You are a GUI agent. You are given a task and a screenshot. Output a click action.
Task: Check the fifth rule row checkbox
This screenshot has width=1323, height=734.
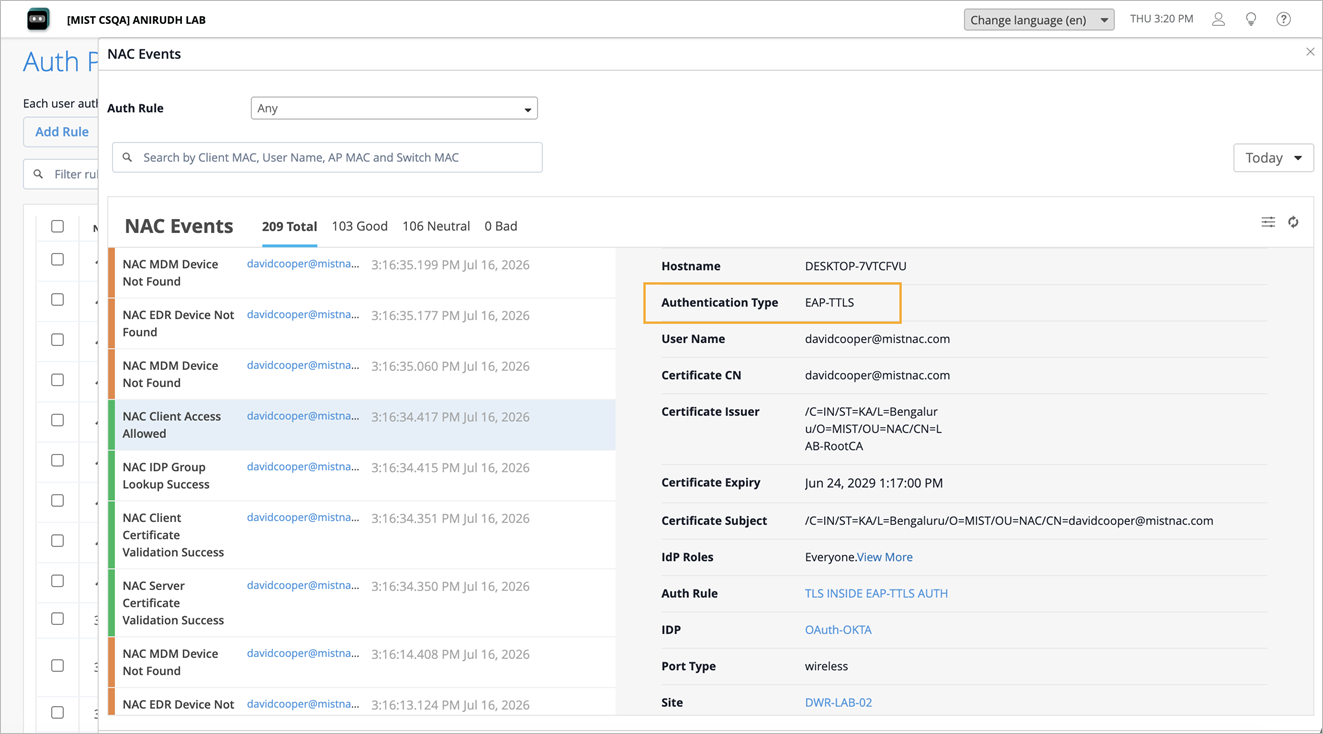pyautogui.click(x=57, y=420)
